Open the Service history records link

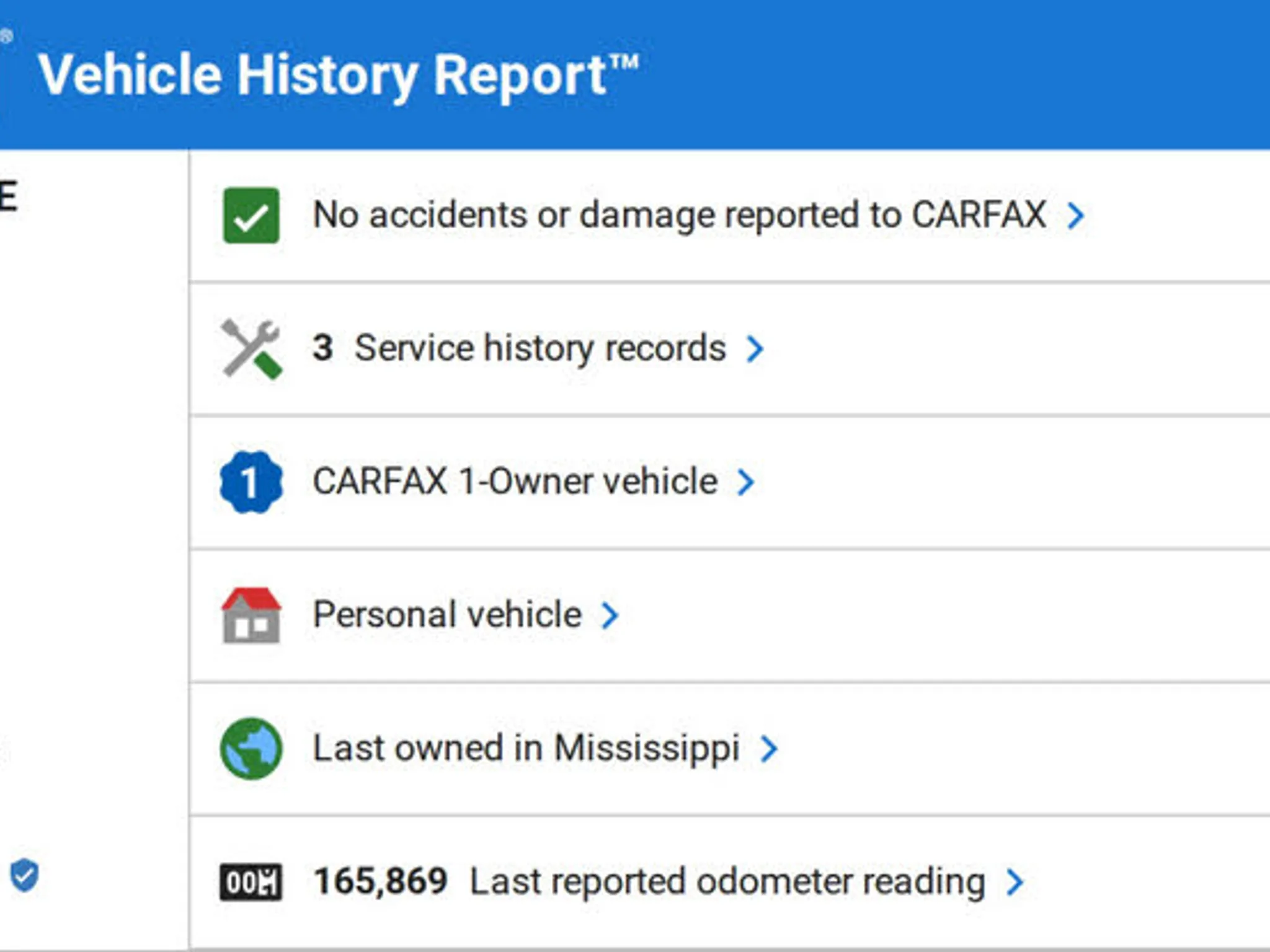540,348
